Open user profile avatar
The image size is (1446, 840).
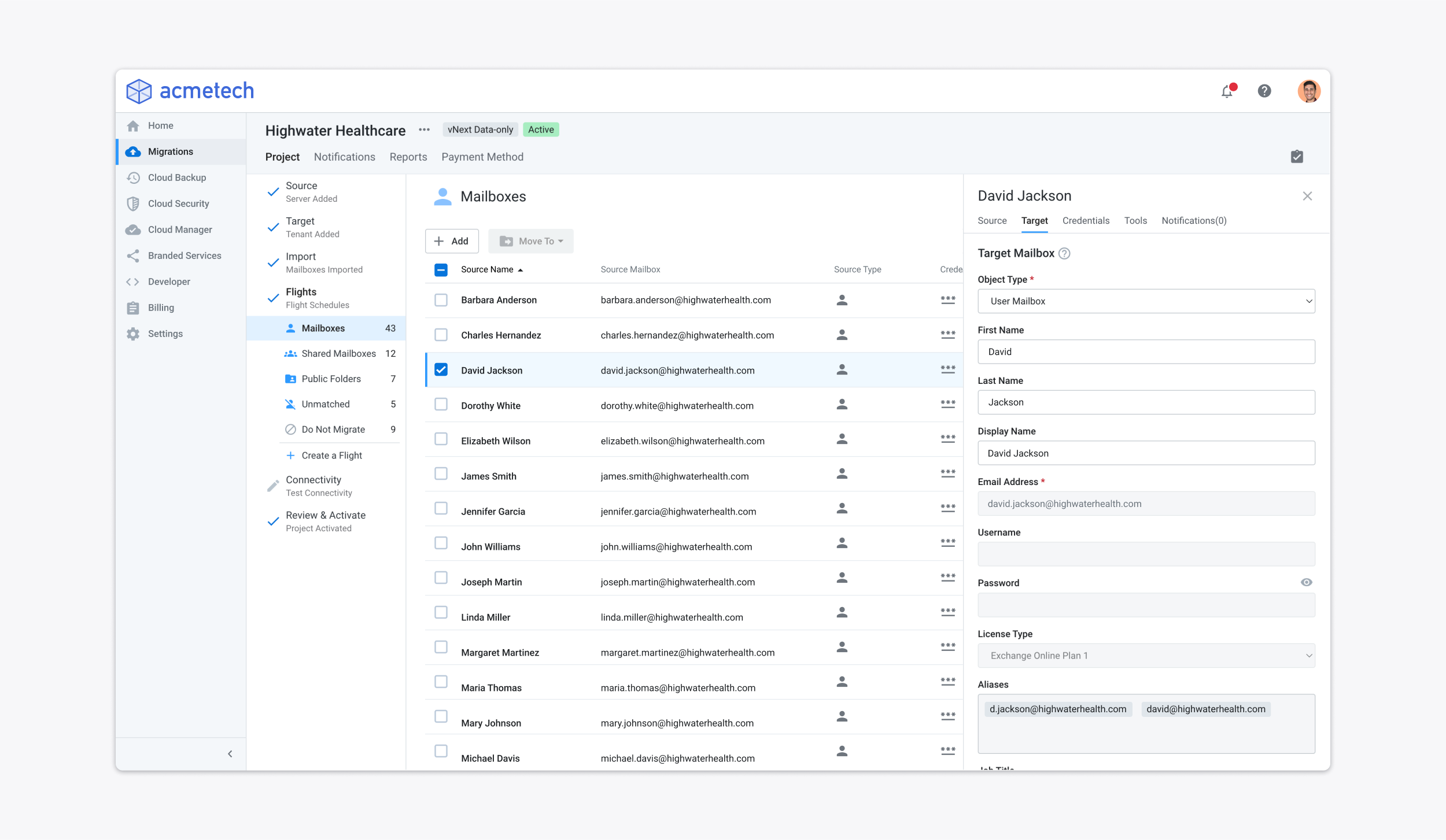tap(1309, 91)
